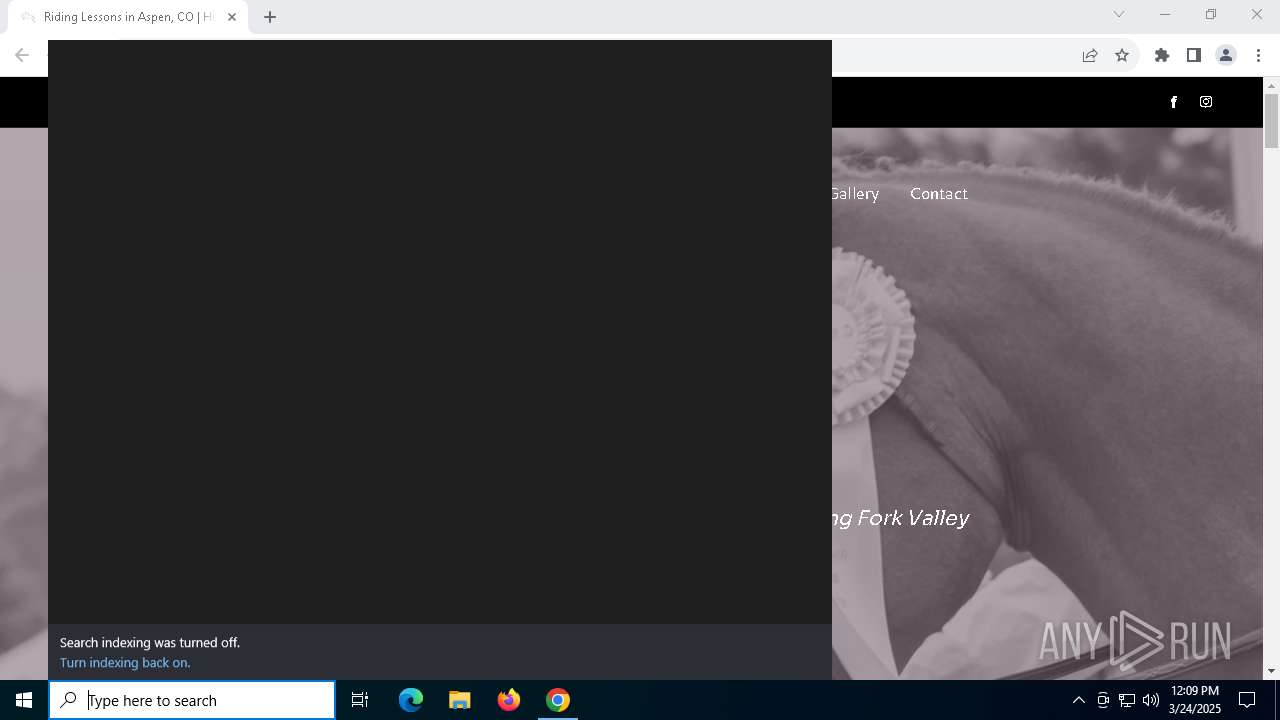Viewport: 1280px width, 720px height.
Task: Open Task View on taskbar
Action: (x=360, y=700)
